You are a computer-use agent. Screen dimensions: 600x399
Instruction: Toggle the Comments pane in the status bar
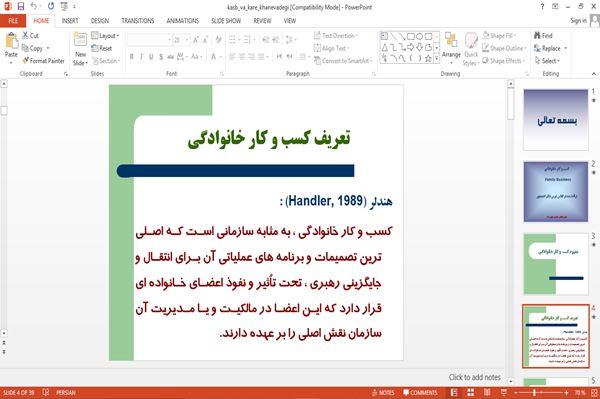420,392
